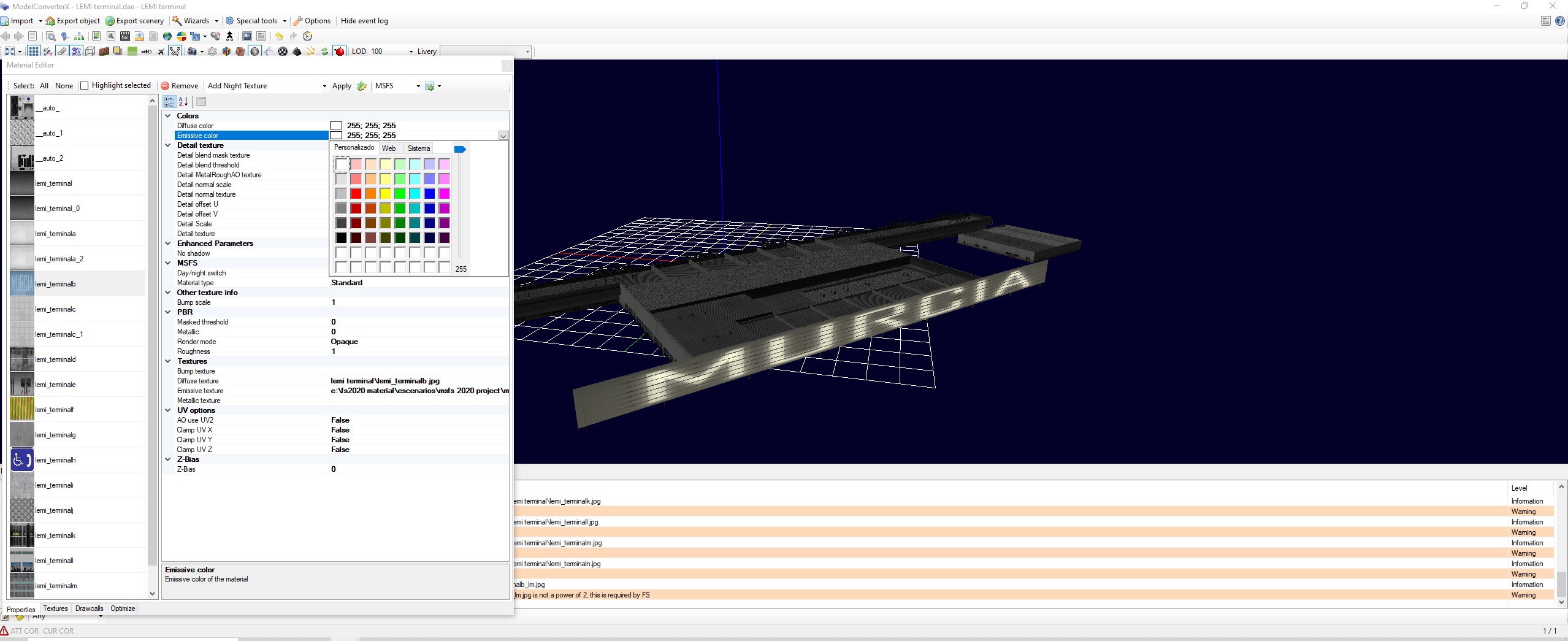This screenshot has width=1568, height=641.
Task: Tick the Highlight selected checkbox
Action: pos(85,86)
